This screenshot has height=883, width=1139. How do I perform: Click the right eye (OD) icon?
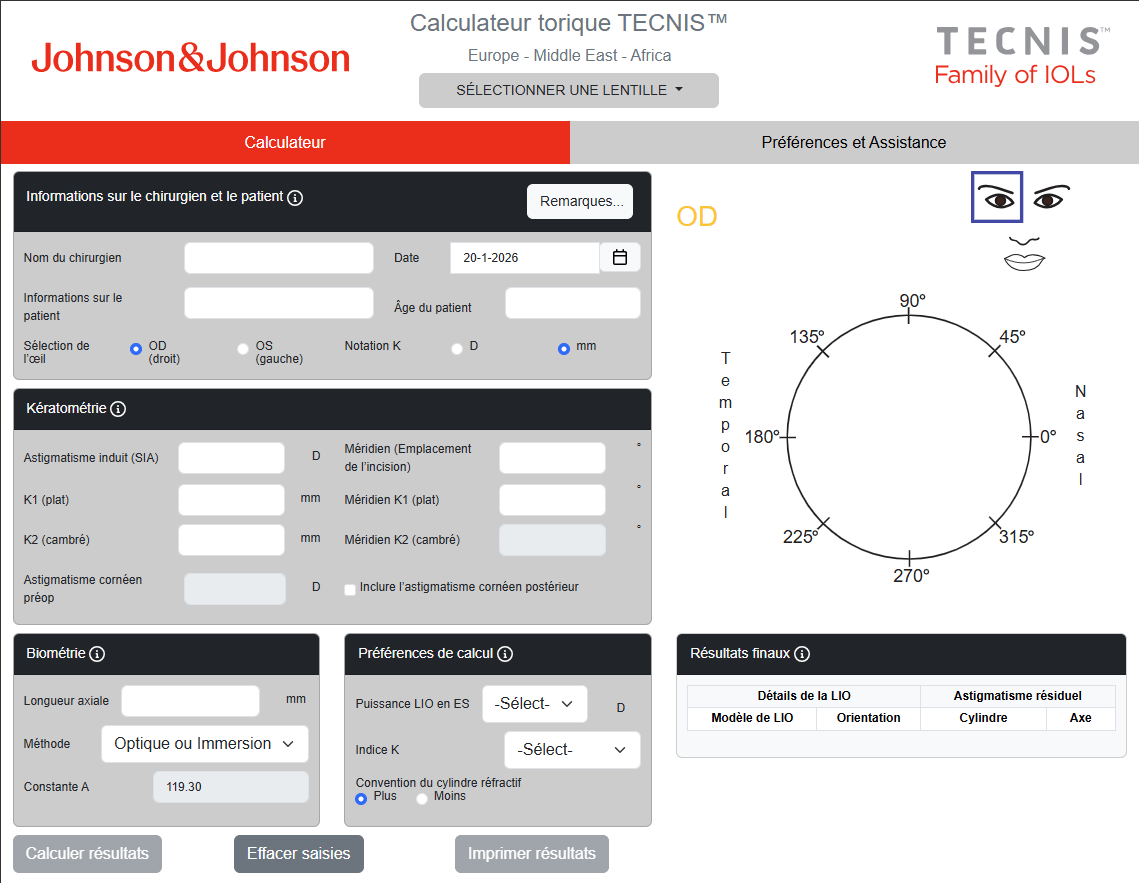997,197
